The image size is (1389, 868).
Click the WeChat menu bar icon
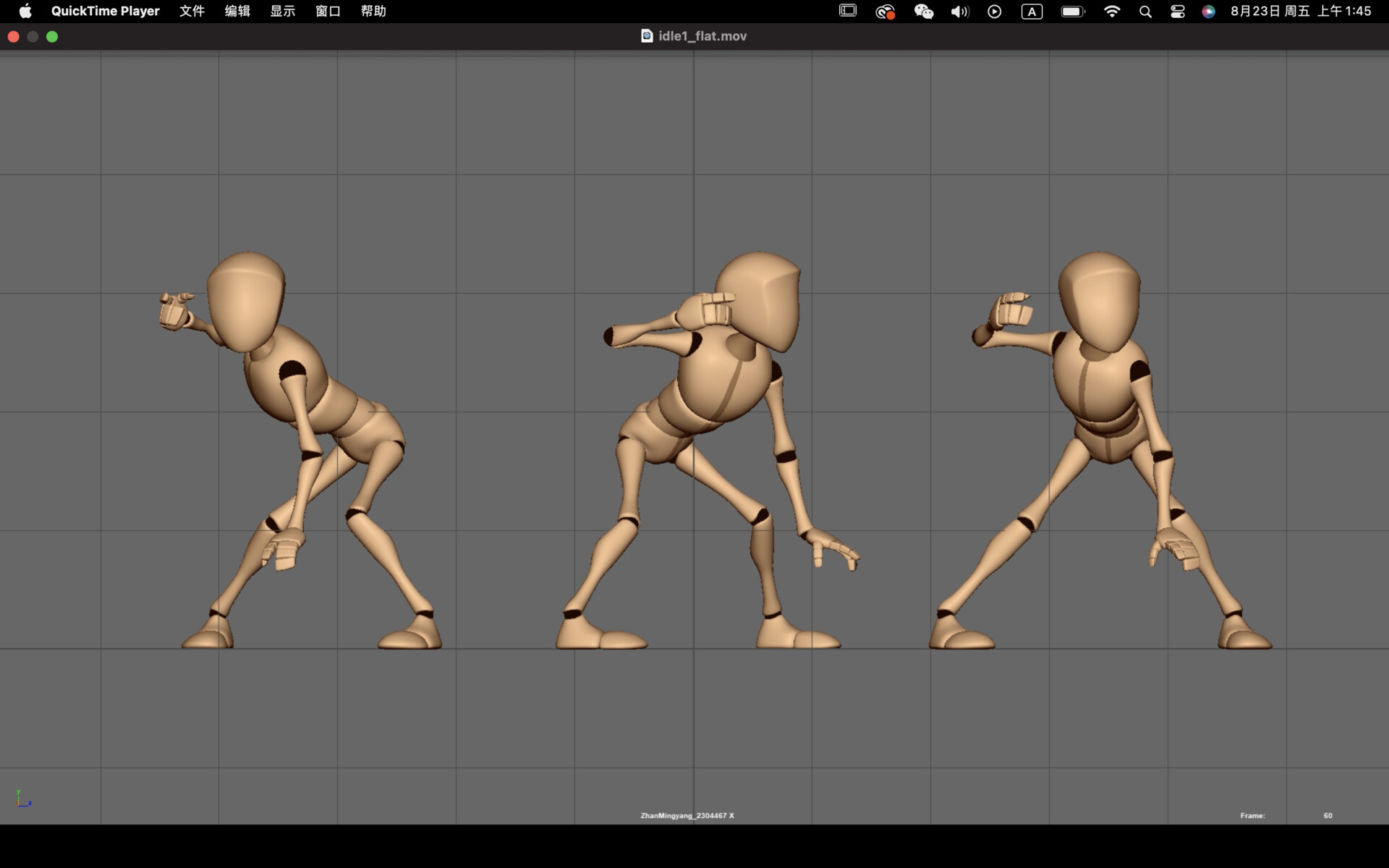[x=923, y=11]
